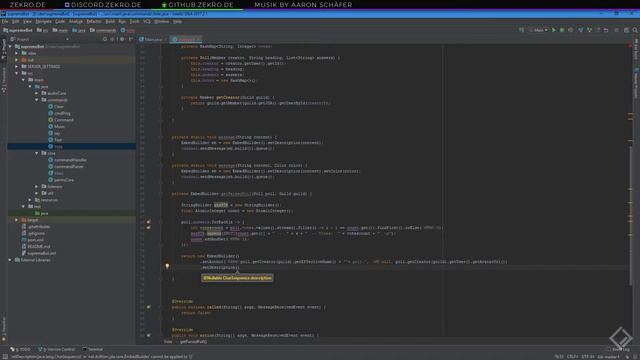Expand the audioCore package
640x360 pixels.
point(37,93)
